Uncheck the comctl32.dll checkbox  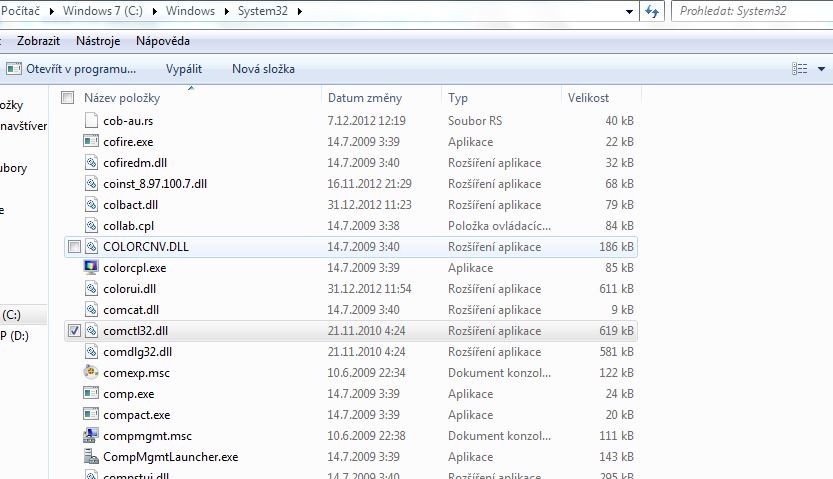tap(74, 330)
